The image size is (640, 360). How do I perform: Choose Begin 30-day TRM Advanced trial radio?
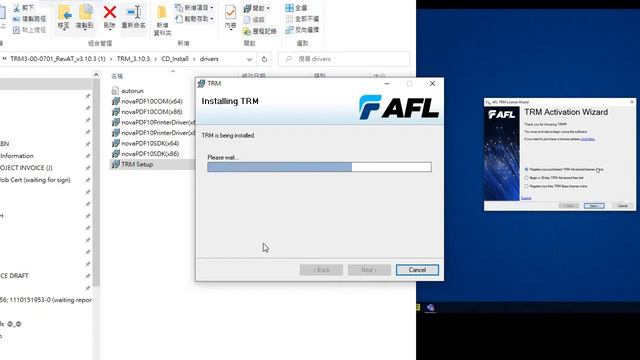(527, 178)
